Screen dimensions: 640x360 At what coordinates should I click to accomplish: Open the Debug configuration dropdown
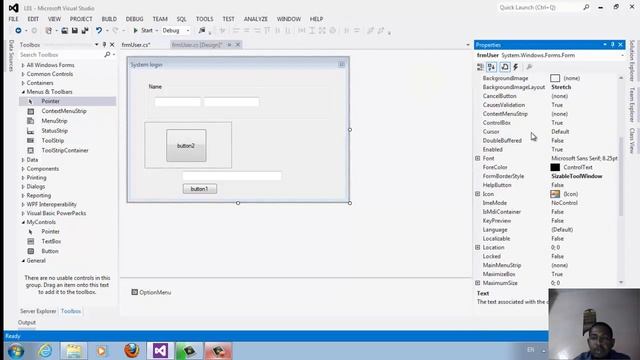[x=188, y=31]
